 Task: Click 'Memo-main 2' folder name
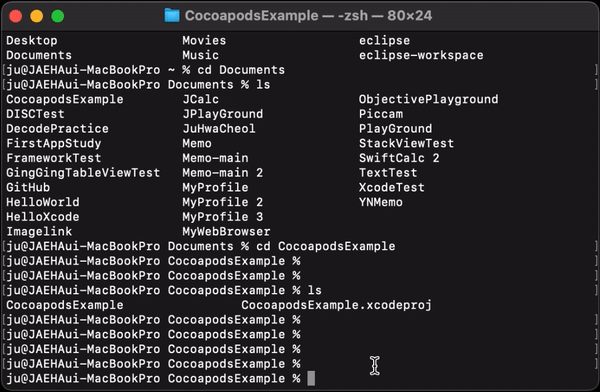pos(223,173)
